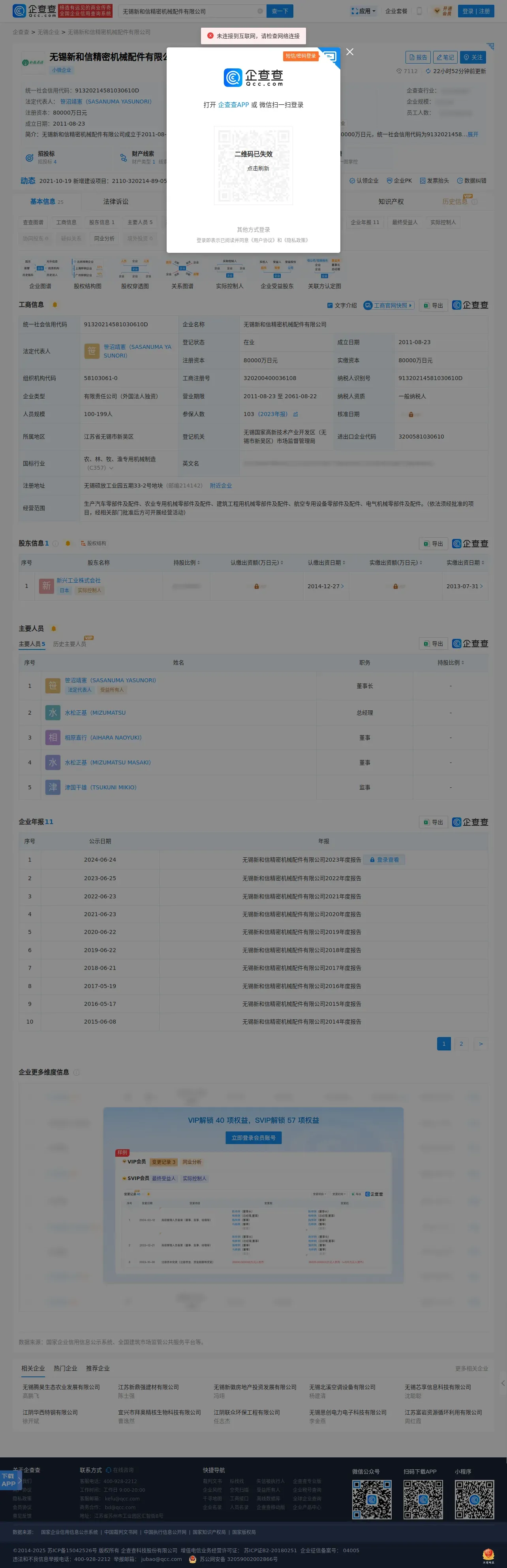
Task: Click the info icon beside 股东信息
Action: (x=55, y=544)
